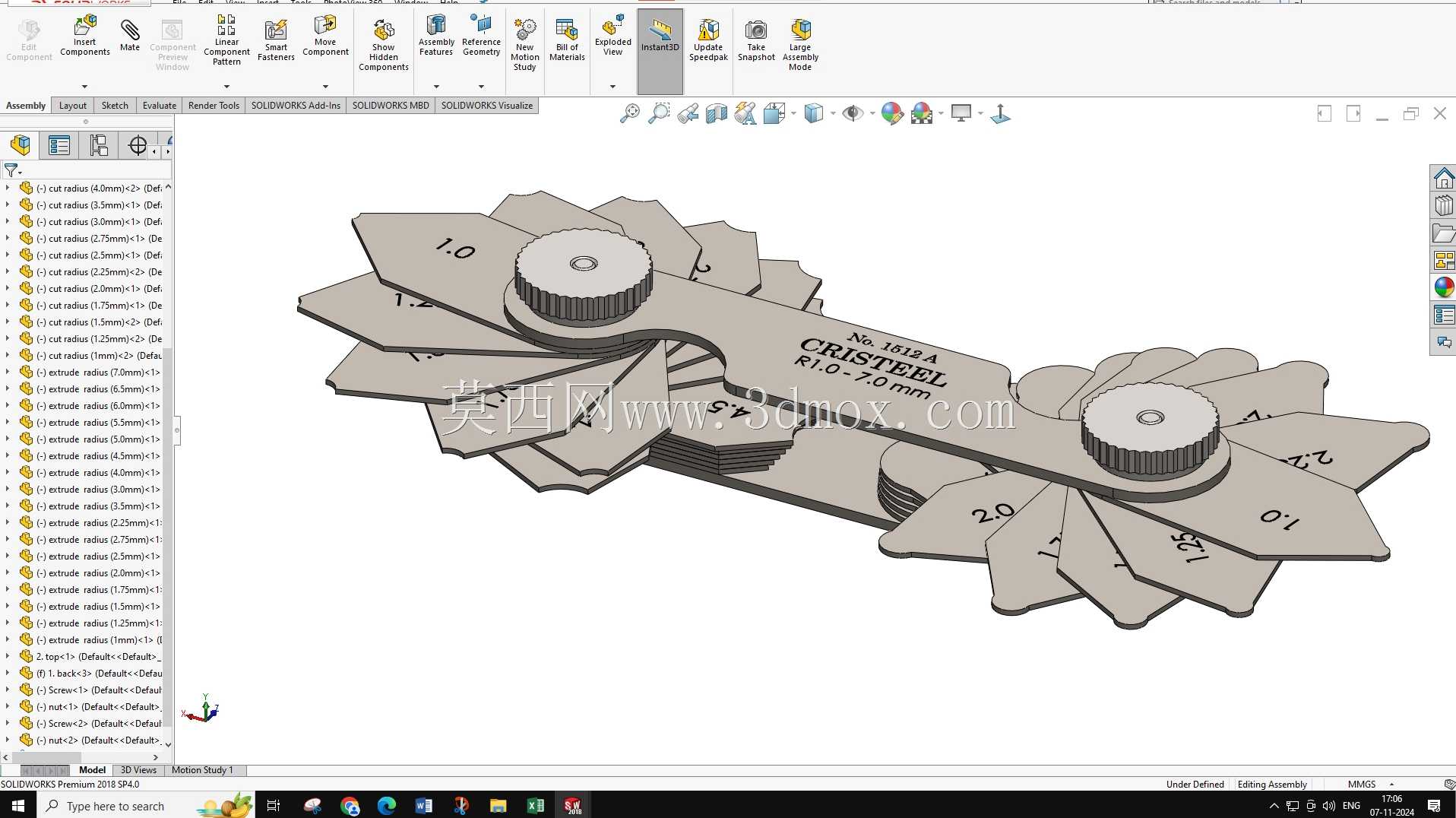Open Exploded View dropdown arrow
The width and height of the screenshot is (1456, 818).
point(612,87)
